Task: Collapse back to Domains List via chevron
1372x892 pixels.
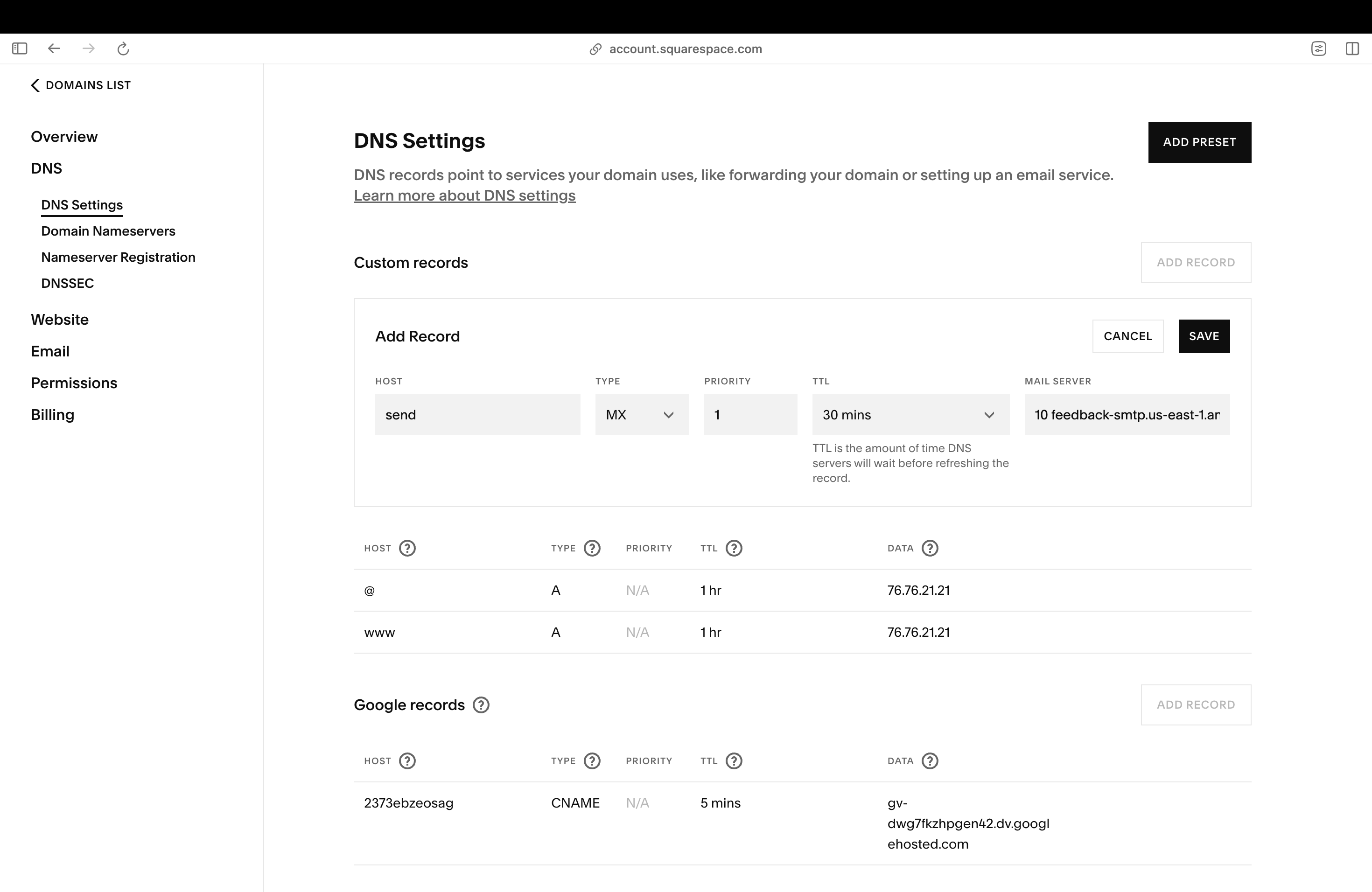Action: [x=35, y=85]
